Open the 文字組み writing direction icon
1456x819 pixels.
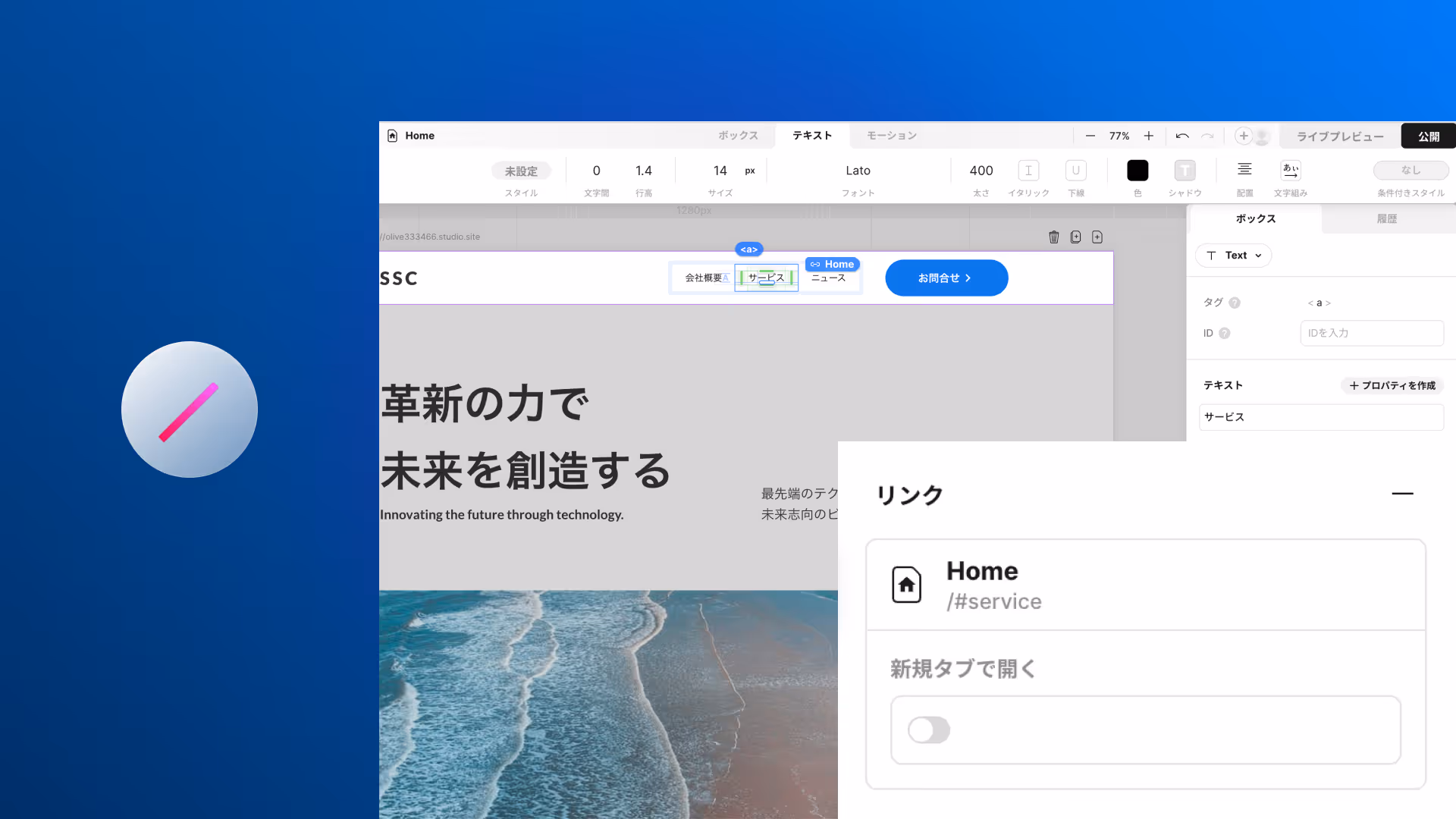pyautogui.click(x=1290, y=170)
